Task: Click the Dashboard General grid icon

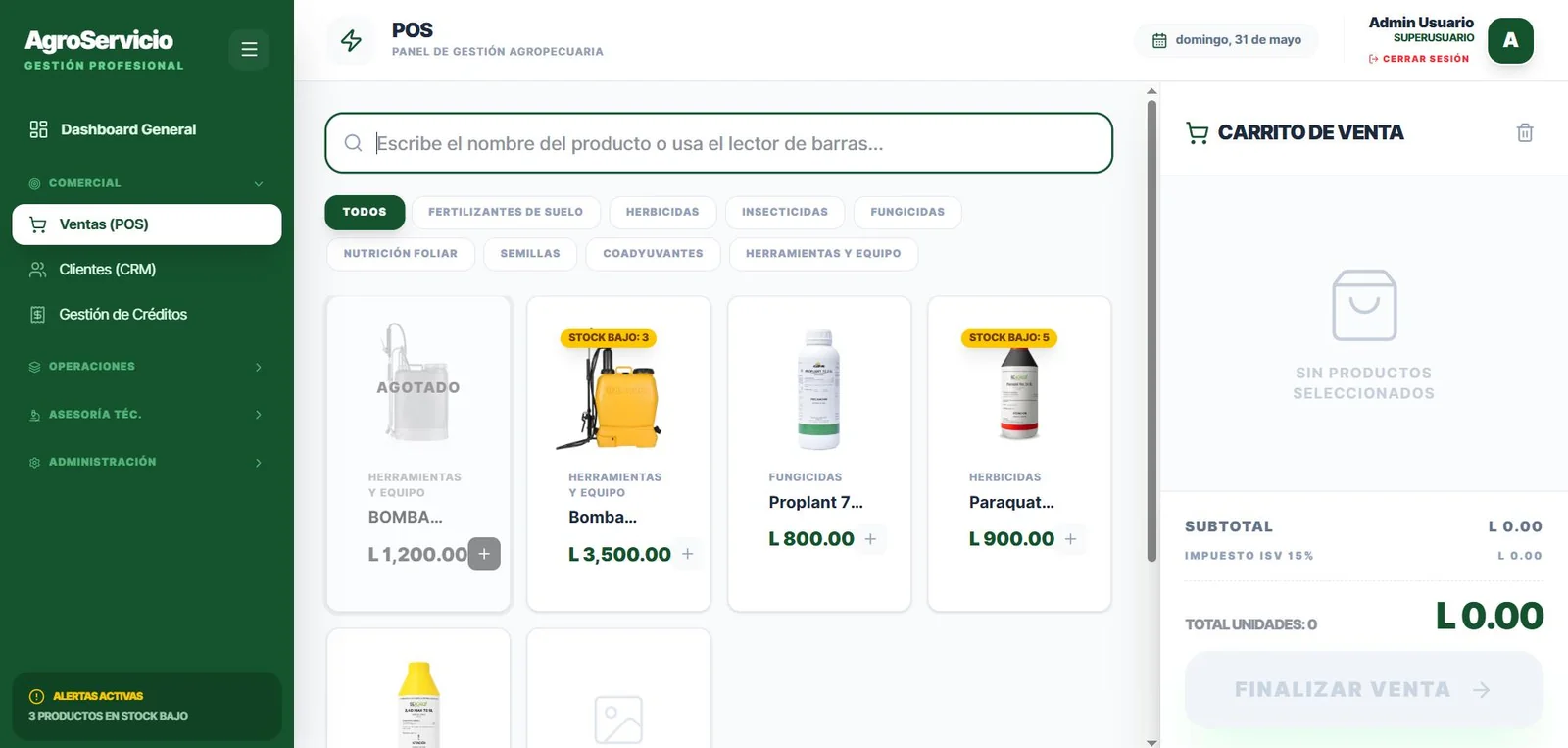Action: click(38, 129)
